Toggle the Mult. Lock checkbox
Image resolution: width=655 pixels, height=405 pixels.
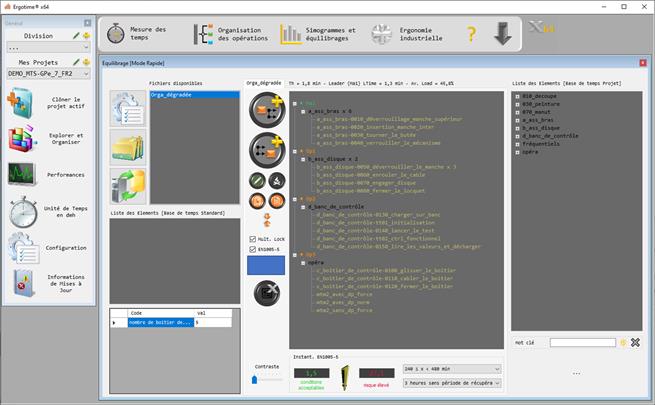[x=254, y=239]
